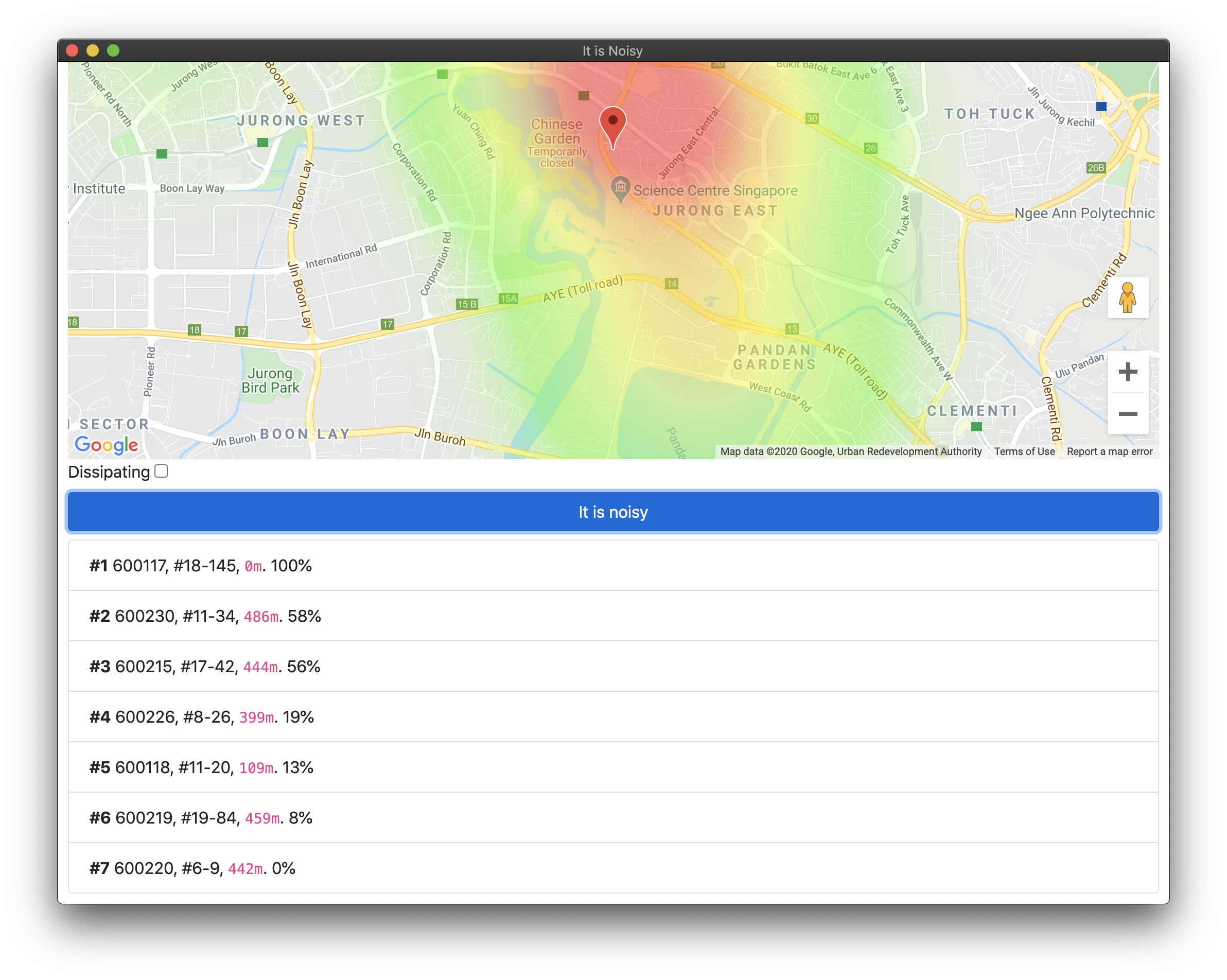Click the brown square marker above pin
This screenshot has width=1227, height=980.
[583, 96]
